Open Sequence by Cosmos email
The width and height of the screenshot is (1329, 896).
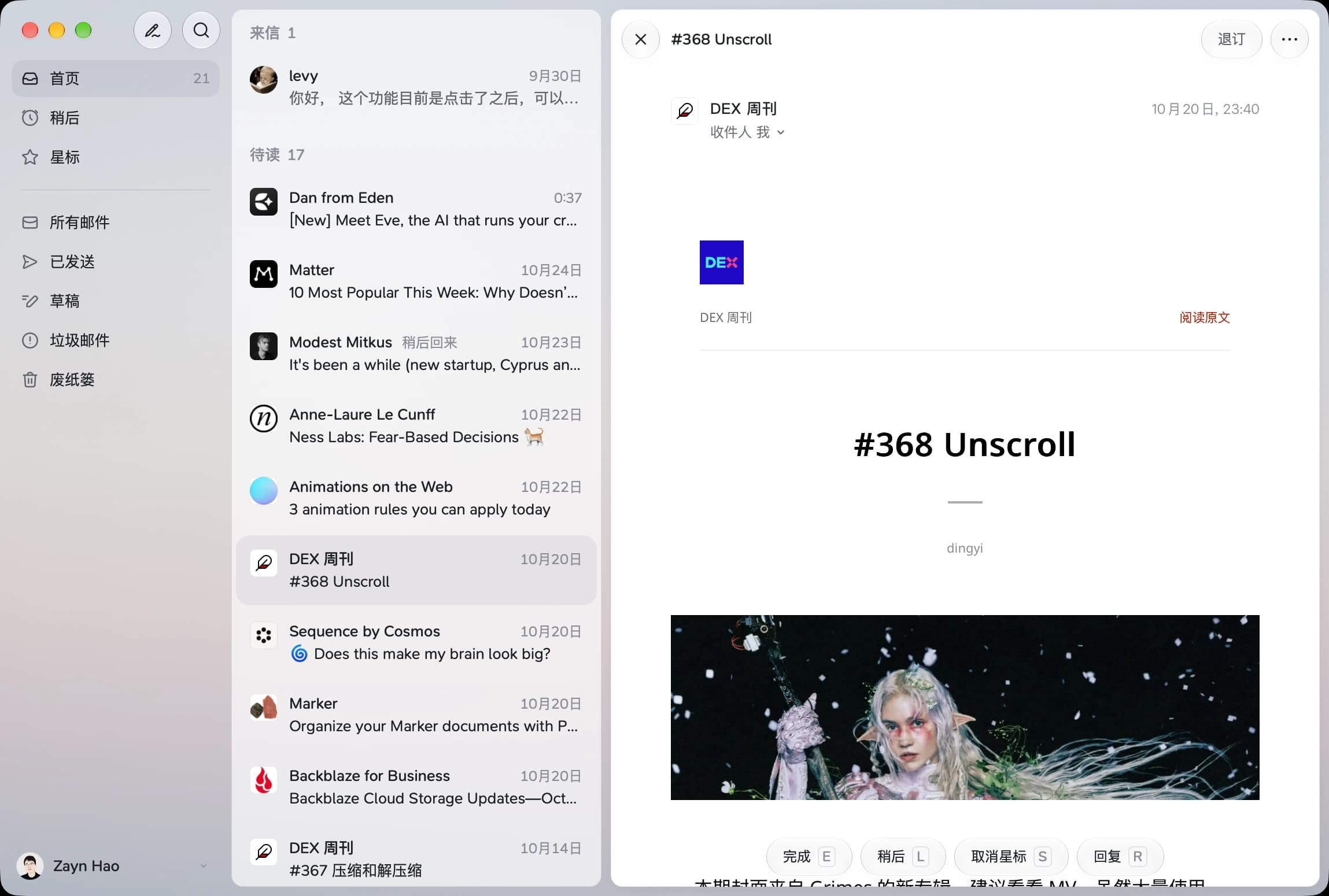point(416,643)
